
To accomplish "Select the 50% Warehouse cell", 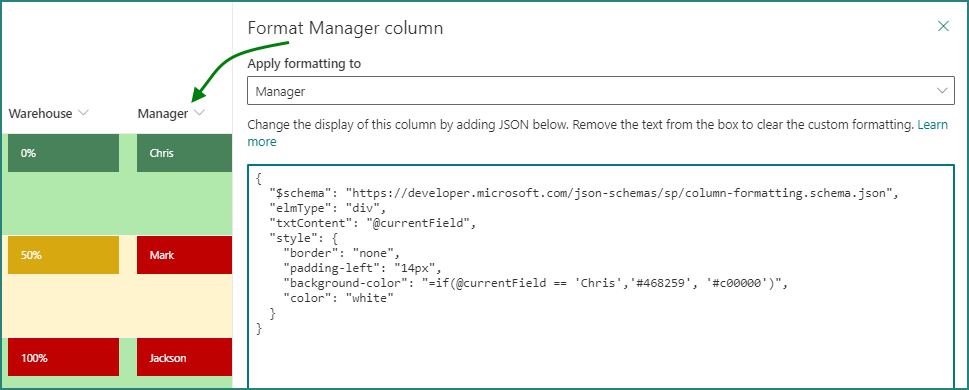I will 64,255.
